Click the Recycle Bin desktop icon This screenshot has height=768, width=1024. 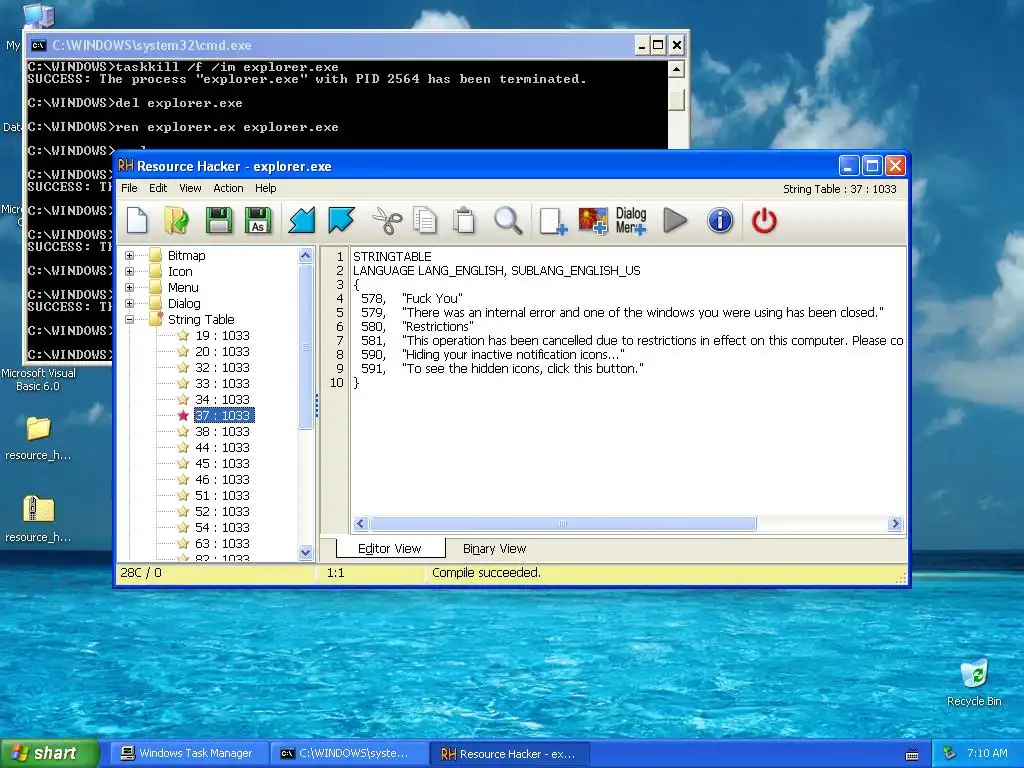[x=974, y=674]
